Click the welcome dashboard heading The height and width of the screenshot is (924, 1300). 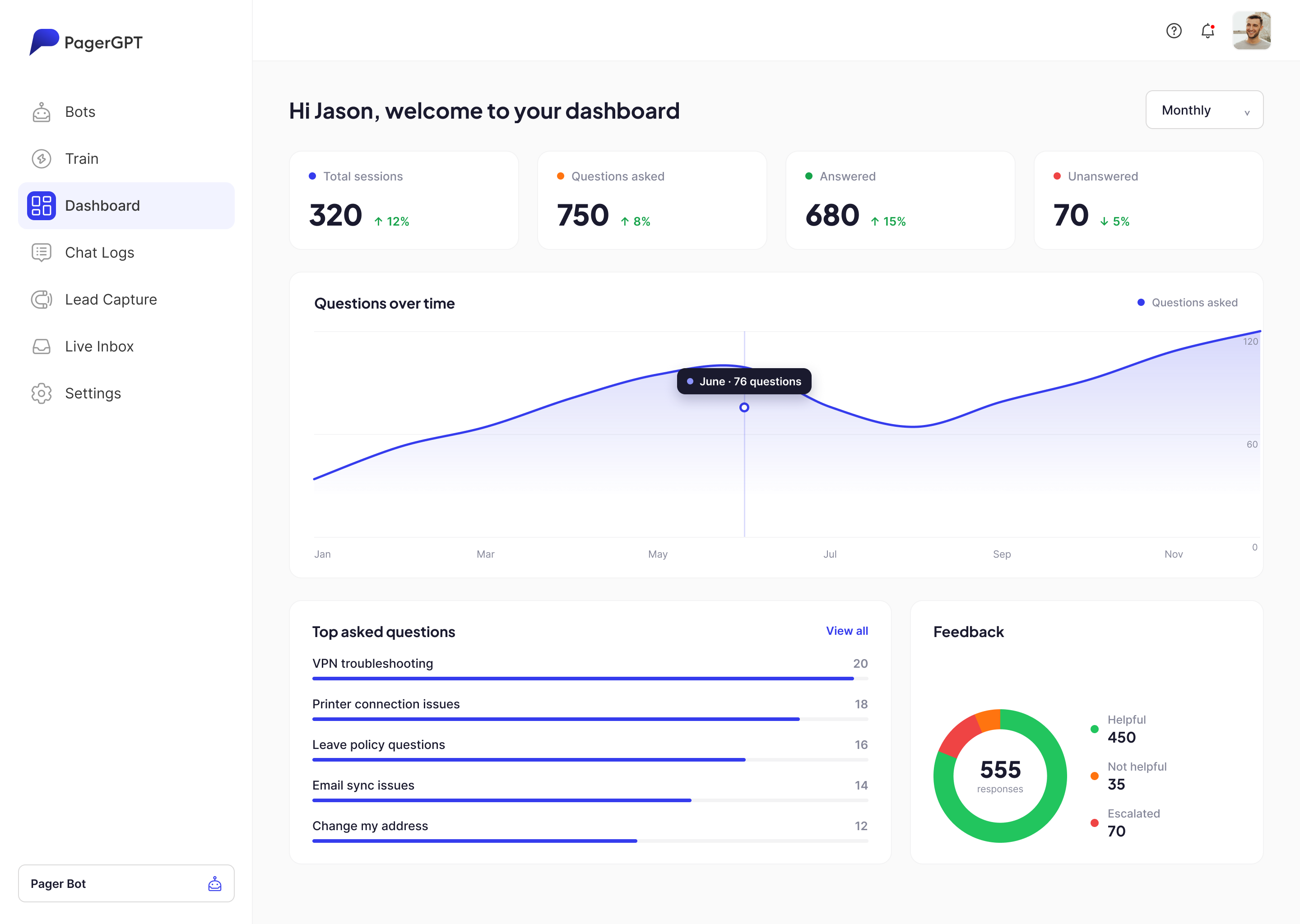click(484, 111)
